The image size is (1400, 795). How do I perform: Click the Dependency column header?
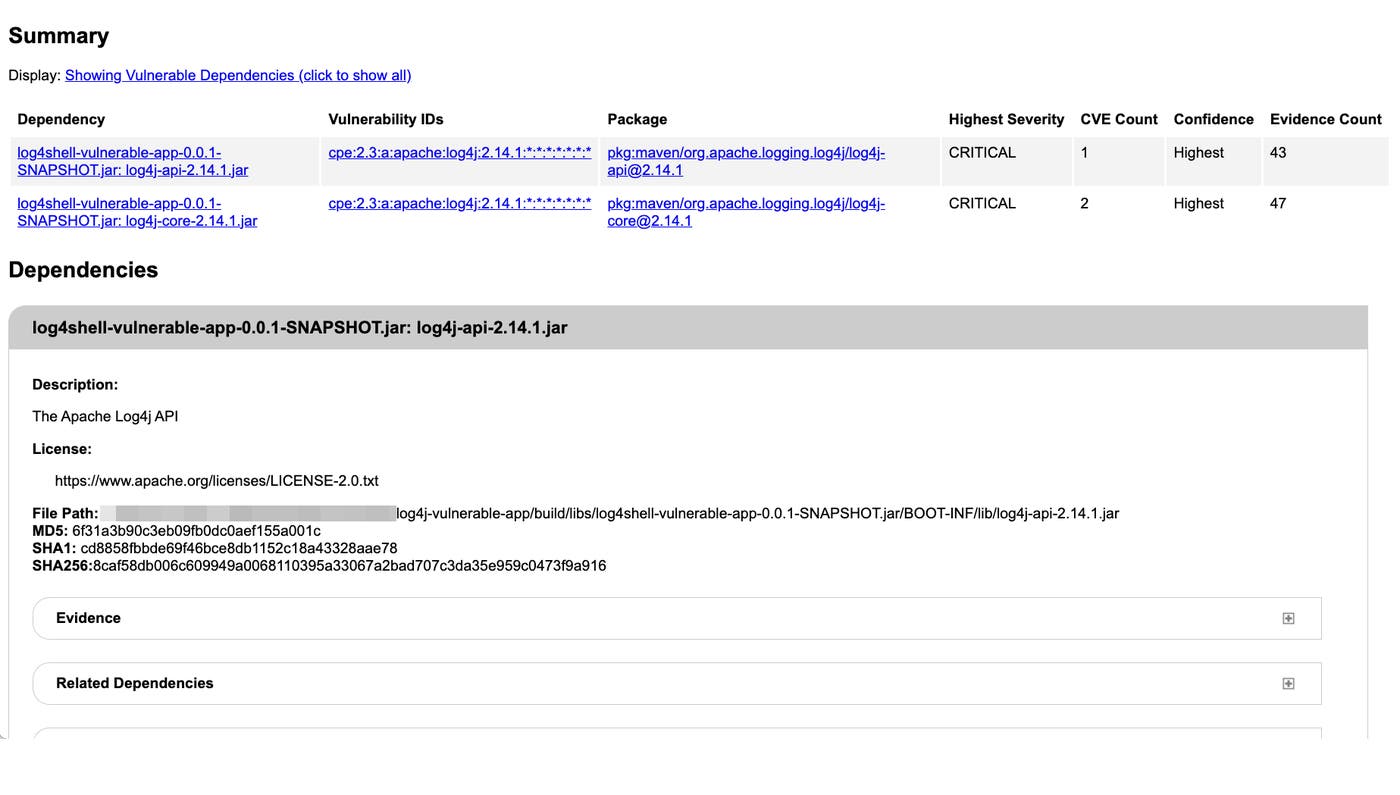click(x=61, y=119)
